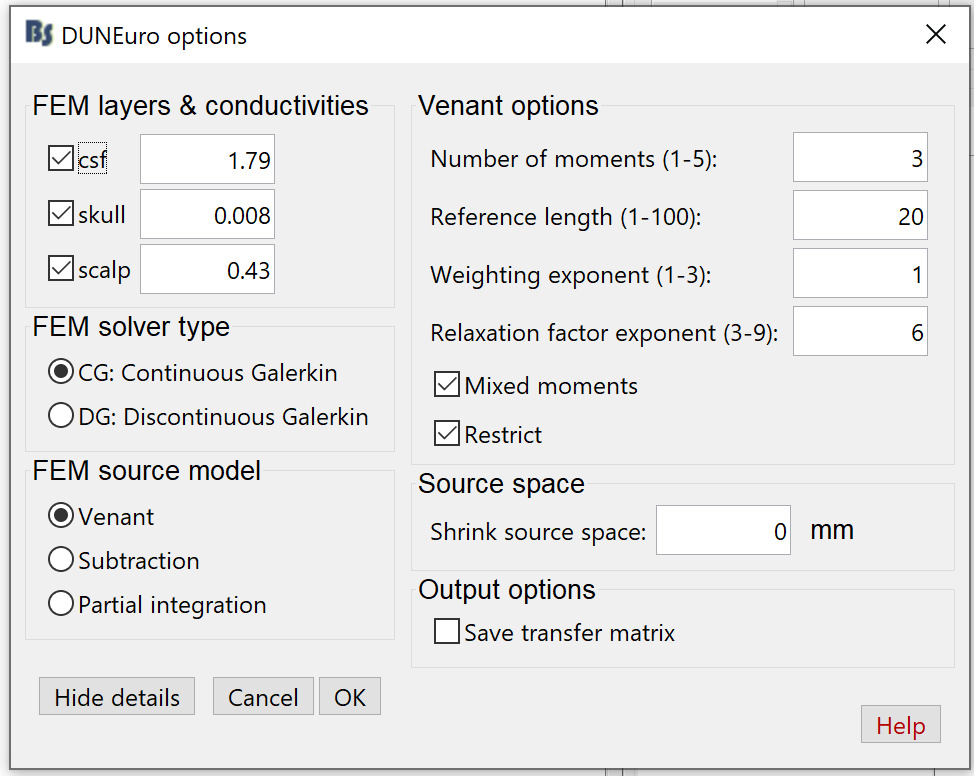The height and width of the screenshot is (776, 974).
Task: Disable the scalp layer checkbox
Action: tap(61, 269)
